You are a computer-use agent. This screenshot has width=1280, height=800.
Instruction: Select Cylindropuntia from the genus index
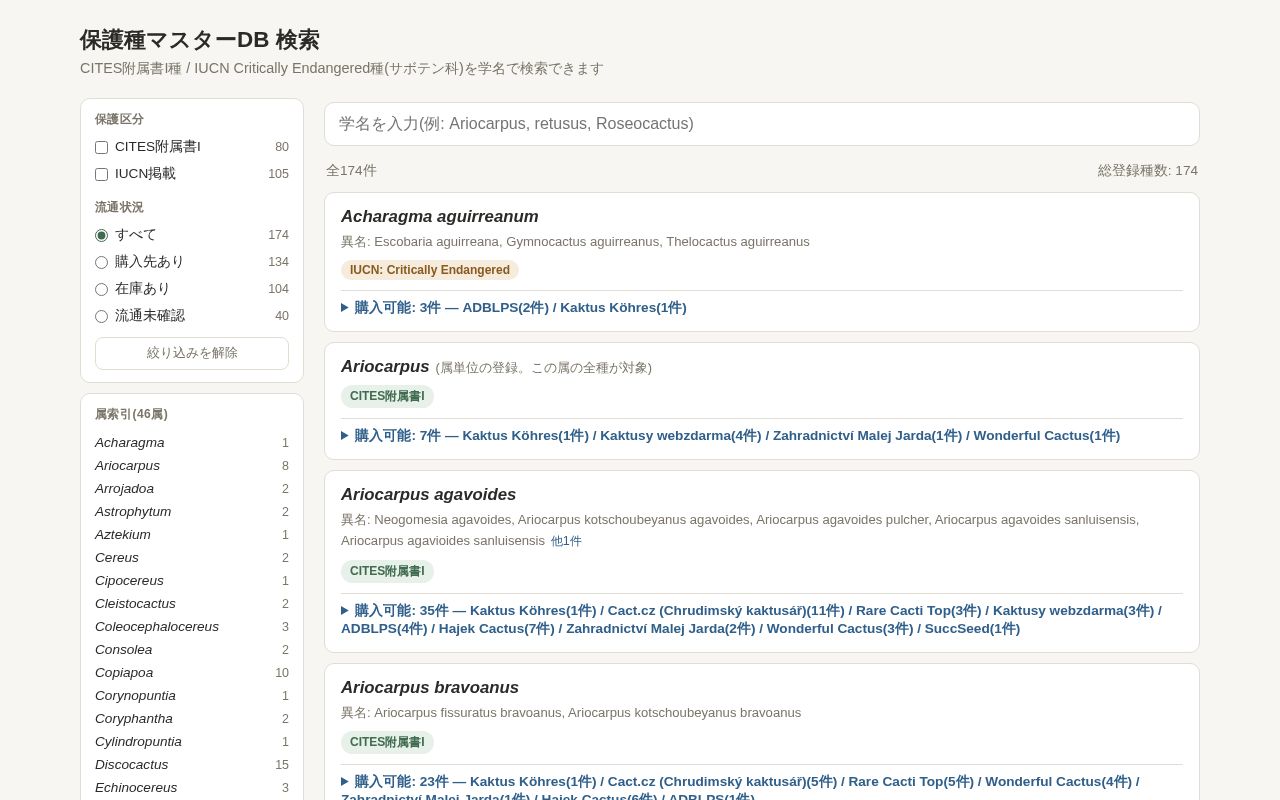click(192, 742)
